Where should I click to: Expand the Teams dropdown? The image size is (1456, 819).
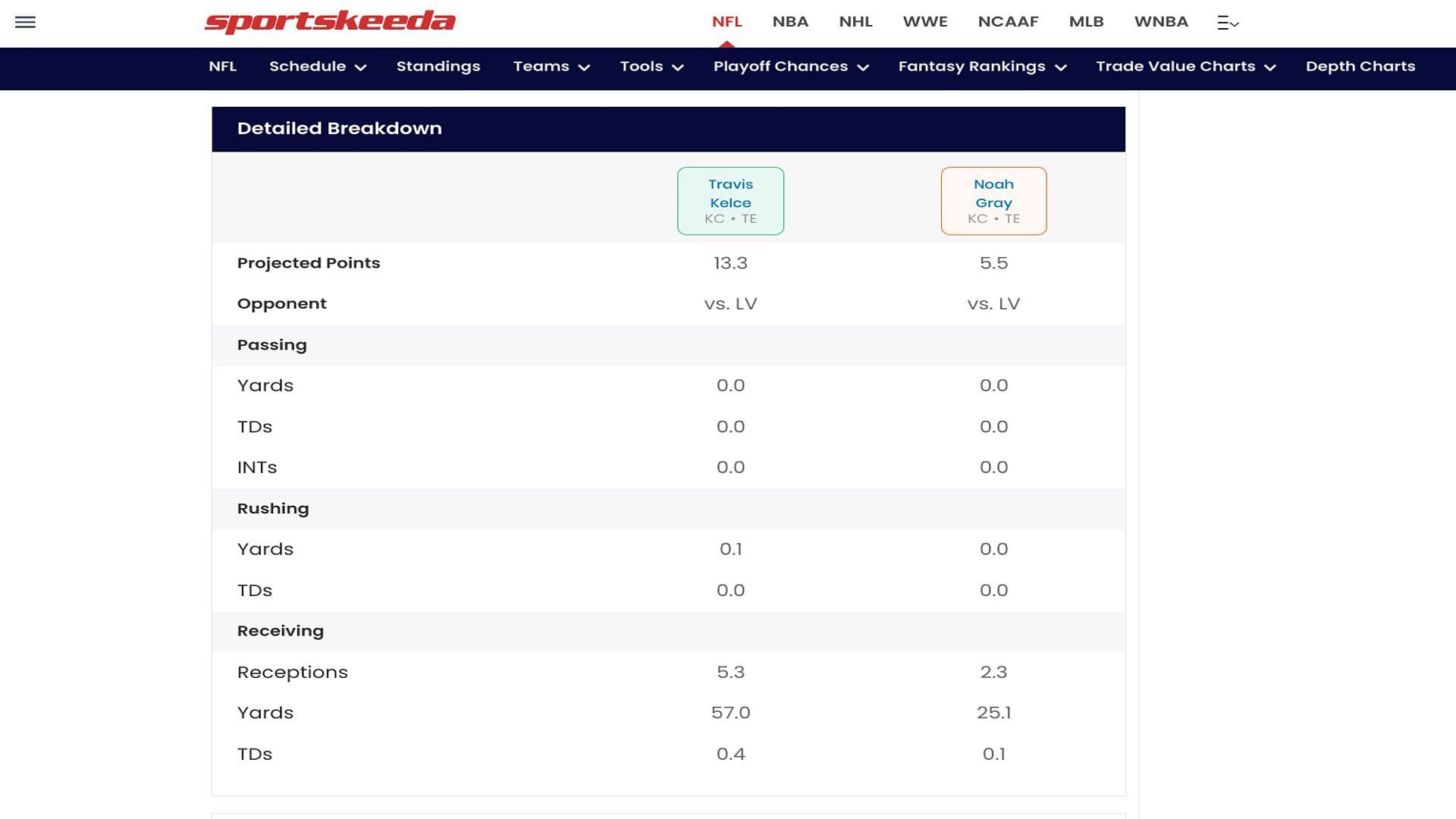click(x=551, y=67)
